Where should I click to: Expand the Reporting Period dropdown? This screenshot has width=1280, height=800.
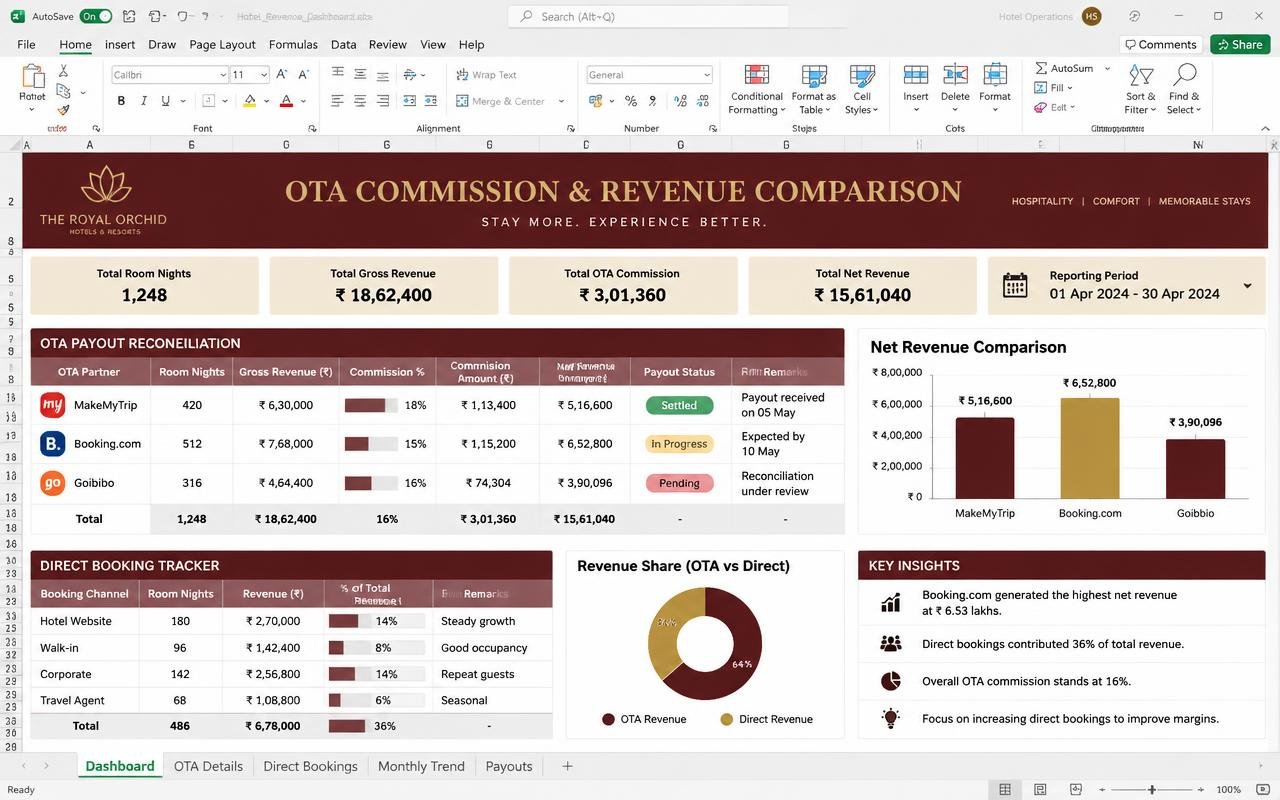pos(1247,286)
